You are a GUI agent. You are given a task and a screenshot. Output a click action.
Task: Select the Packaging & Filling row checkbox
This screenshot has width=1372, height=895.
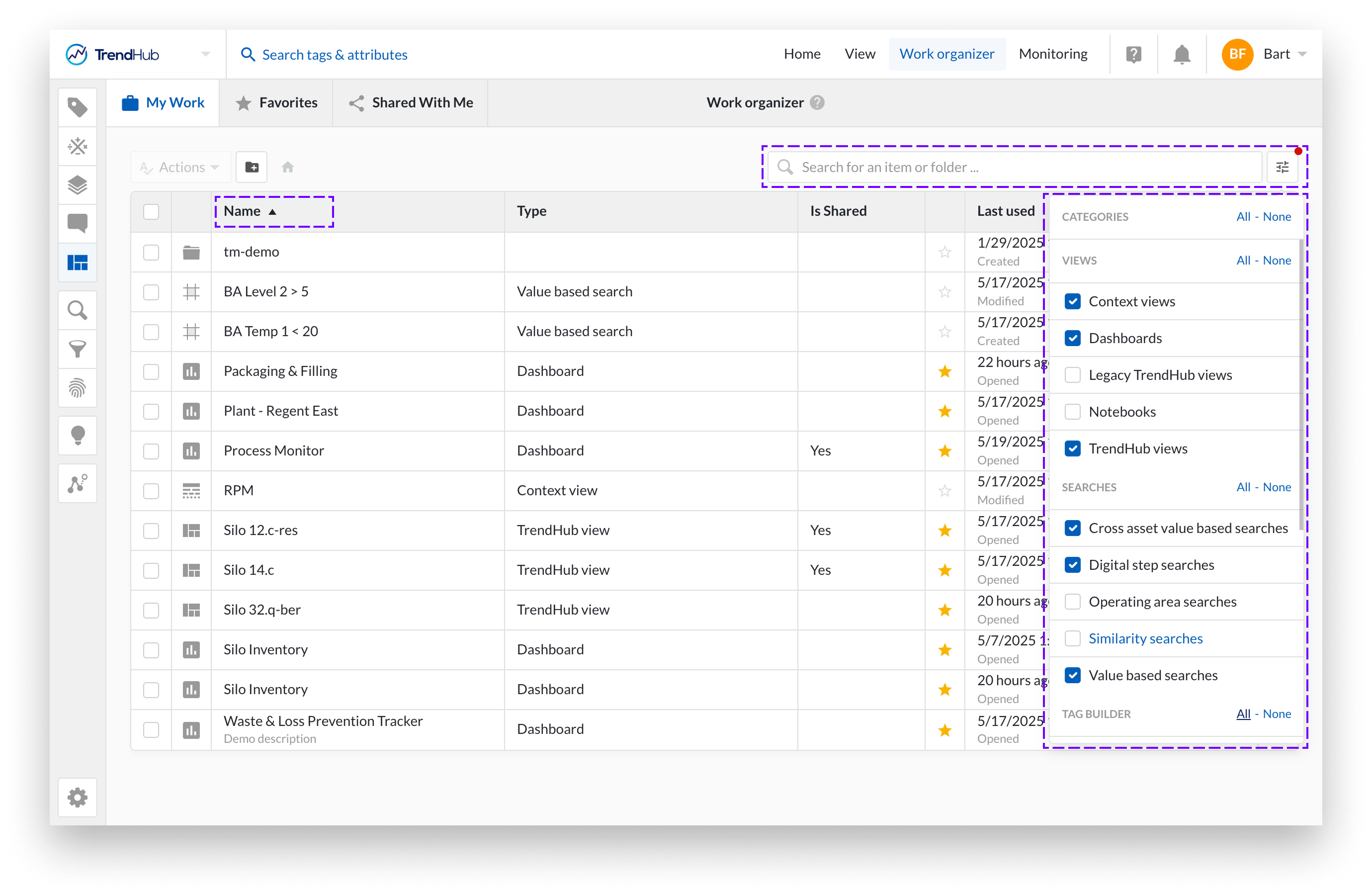click(151, 371)
